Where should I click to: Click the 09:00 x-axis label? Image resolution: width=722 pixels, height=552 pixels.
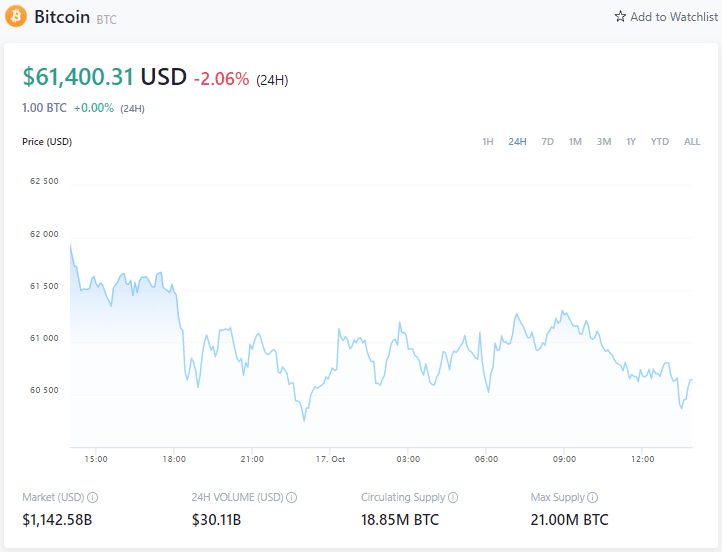564,459
